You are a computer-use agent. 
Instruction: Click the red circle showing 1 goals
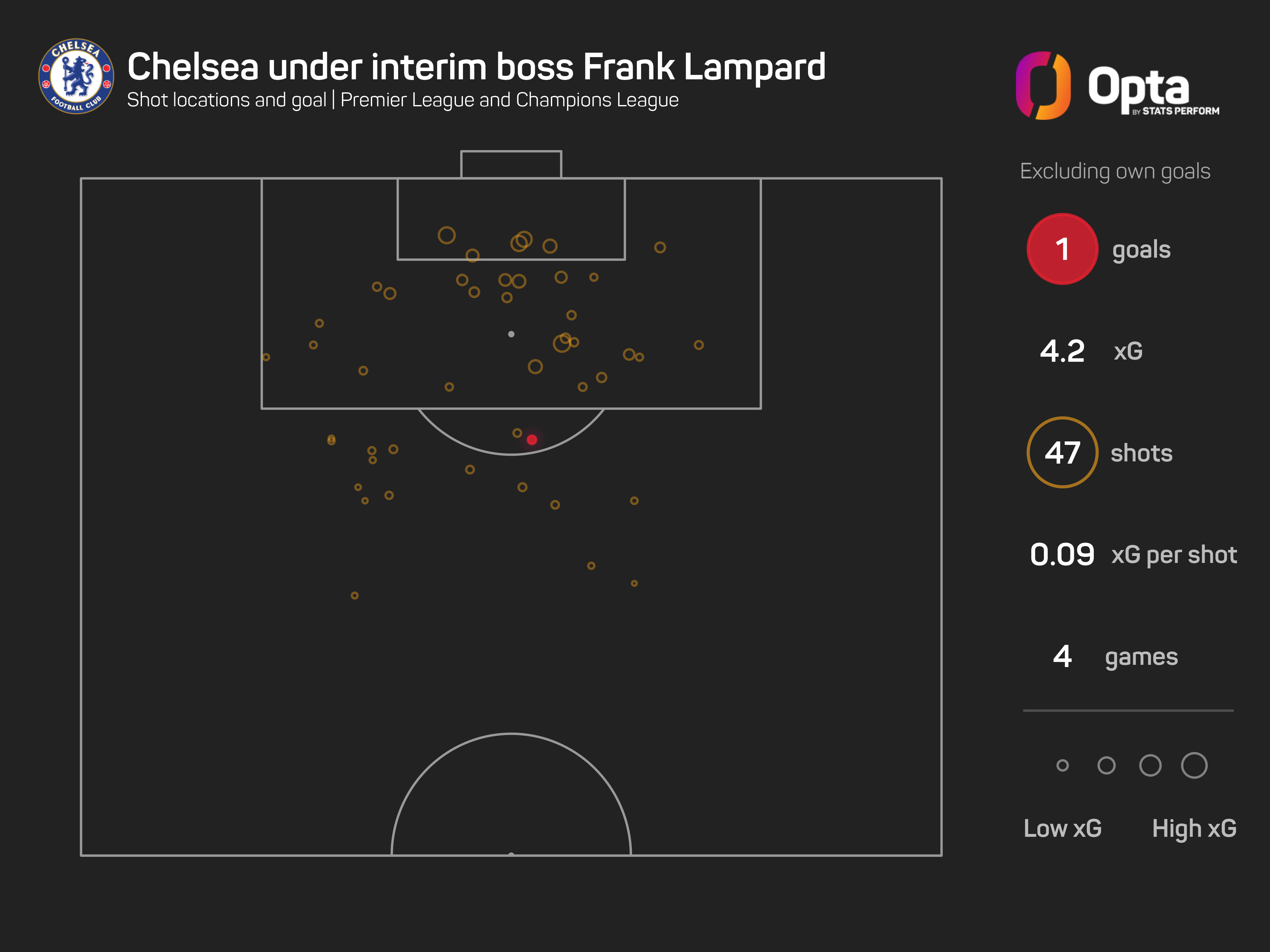click(x=1062, y=249)
